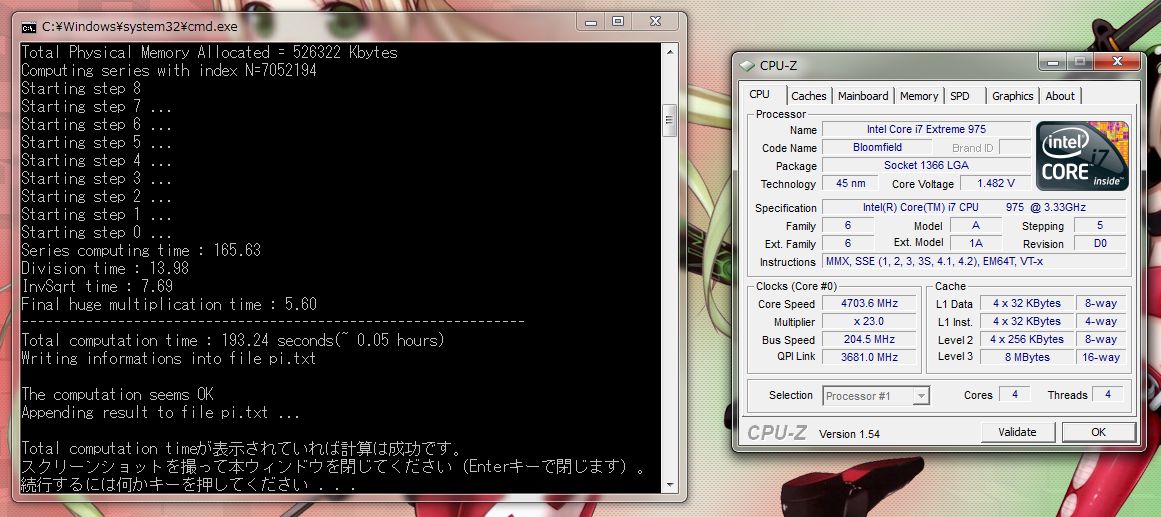
Task: Minimize the CPU-Z window
Action: tap(1051, 62)
